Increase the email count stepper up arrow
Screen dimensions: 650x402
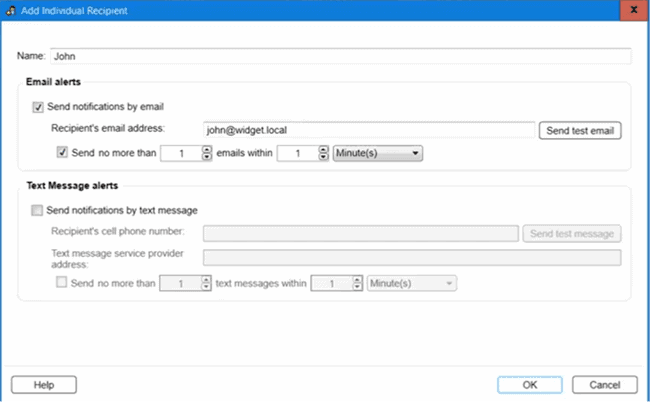(206, 150)
